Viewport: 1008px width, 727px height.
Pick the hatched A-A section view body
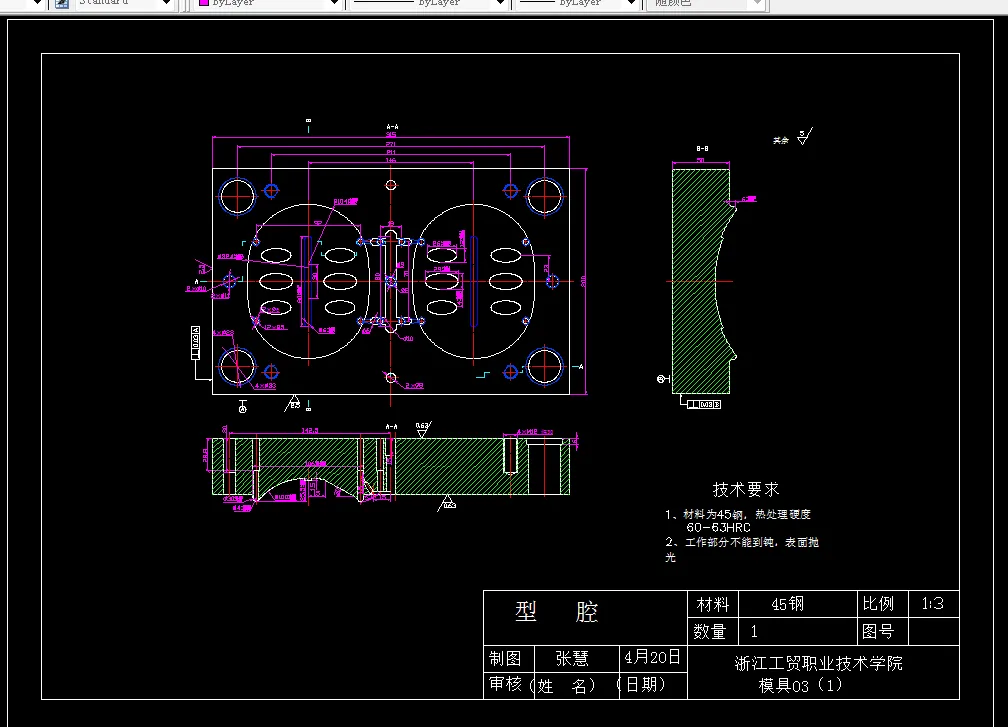click(450, 466)
